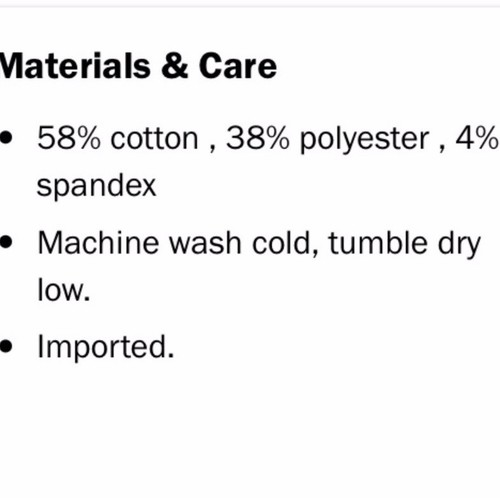Screen dimensions: 500x498
Task: Click the word Care in the heading
Action: [x=238, y=66]
